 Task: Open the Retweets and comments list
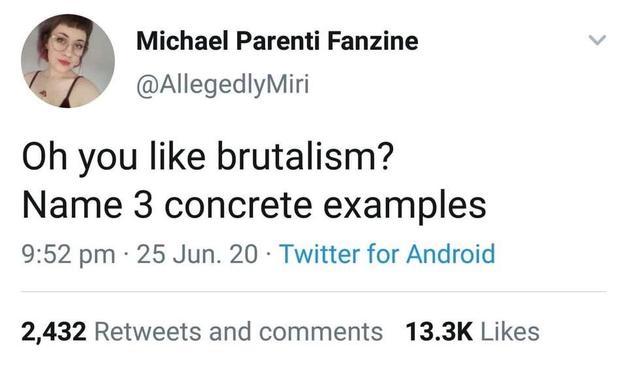coord(238,332)
